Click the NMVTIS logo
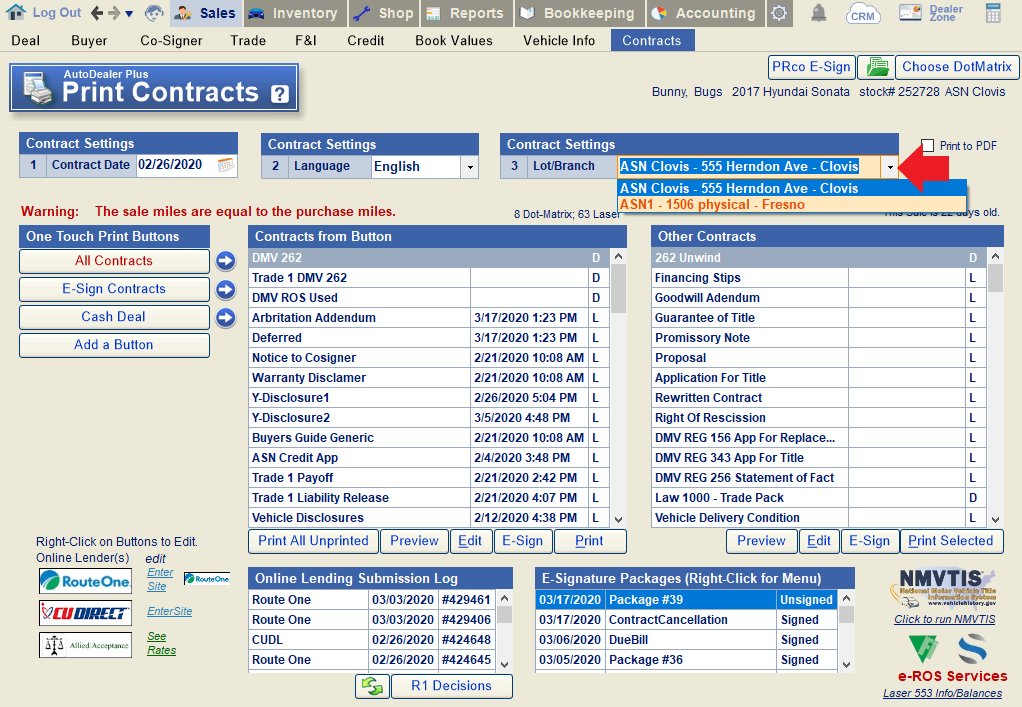The image size is (1022, 707). [943, 588]
